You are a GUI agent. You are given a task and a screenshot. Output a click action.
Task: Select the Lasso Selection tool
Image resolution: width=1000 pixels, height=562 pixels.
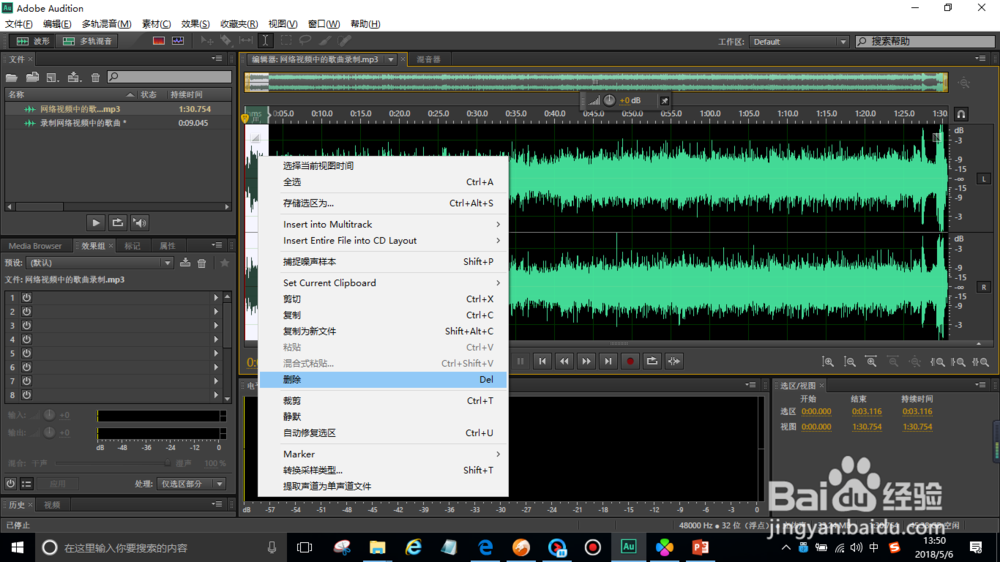(x=305, y=41)
